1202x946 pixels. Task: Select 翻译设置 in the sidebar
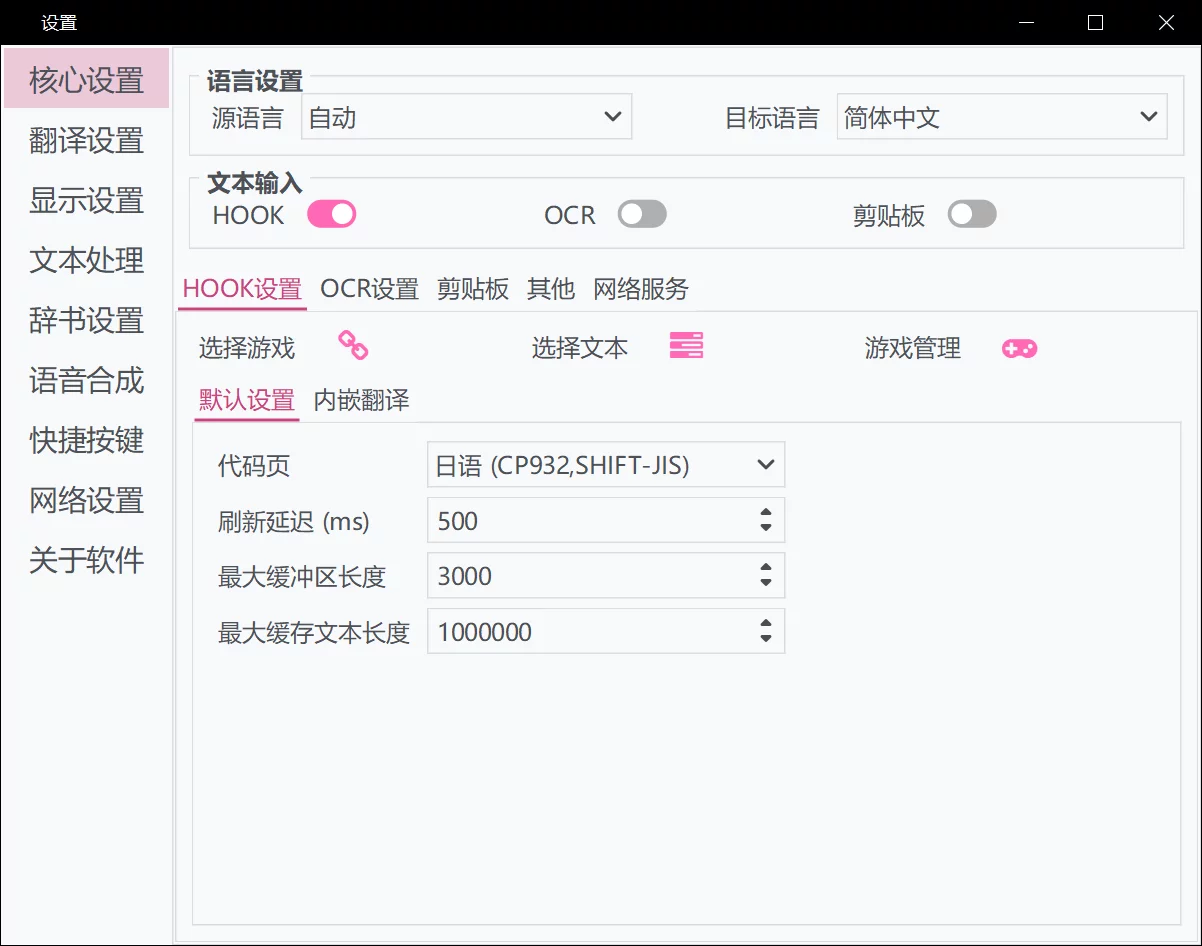[x=85, y=140]
